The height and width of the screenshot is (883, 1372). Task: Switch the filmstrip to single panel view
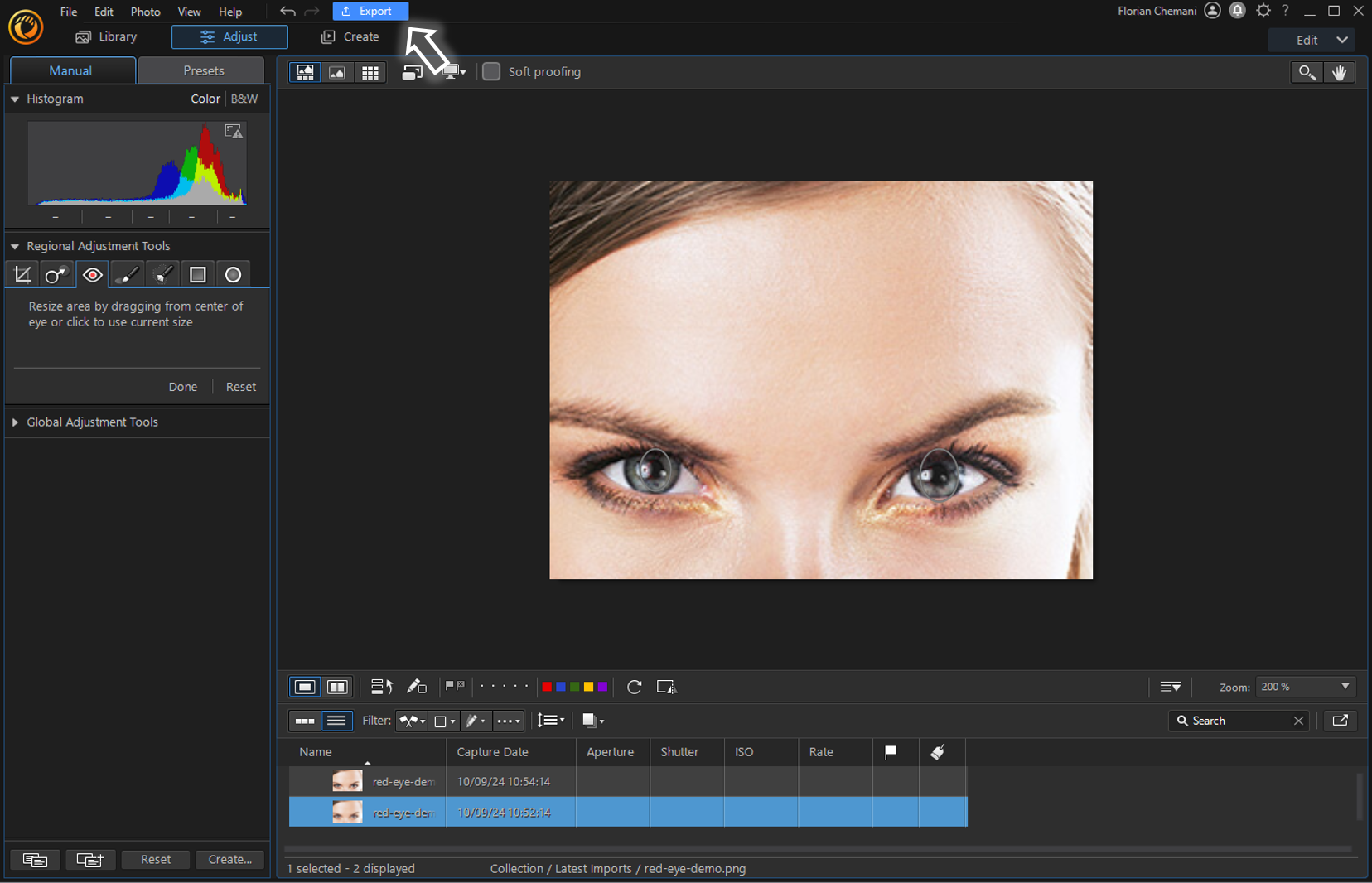[304, 687]
